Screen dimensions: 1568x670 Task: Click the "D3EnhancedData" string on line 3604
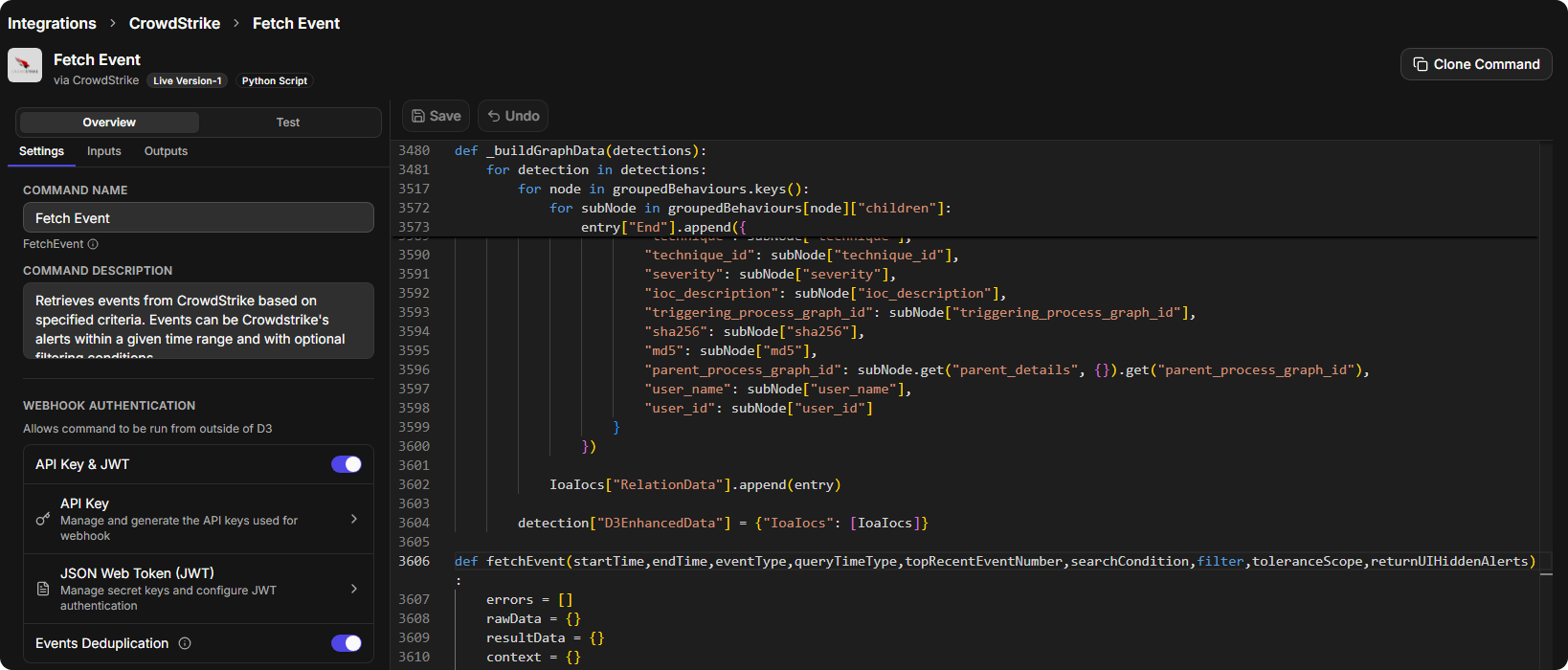point(660,523)
